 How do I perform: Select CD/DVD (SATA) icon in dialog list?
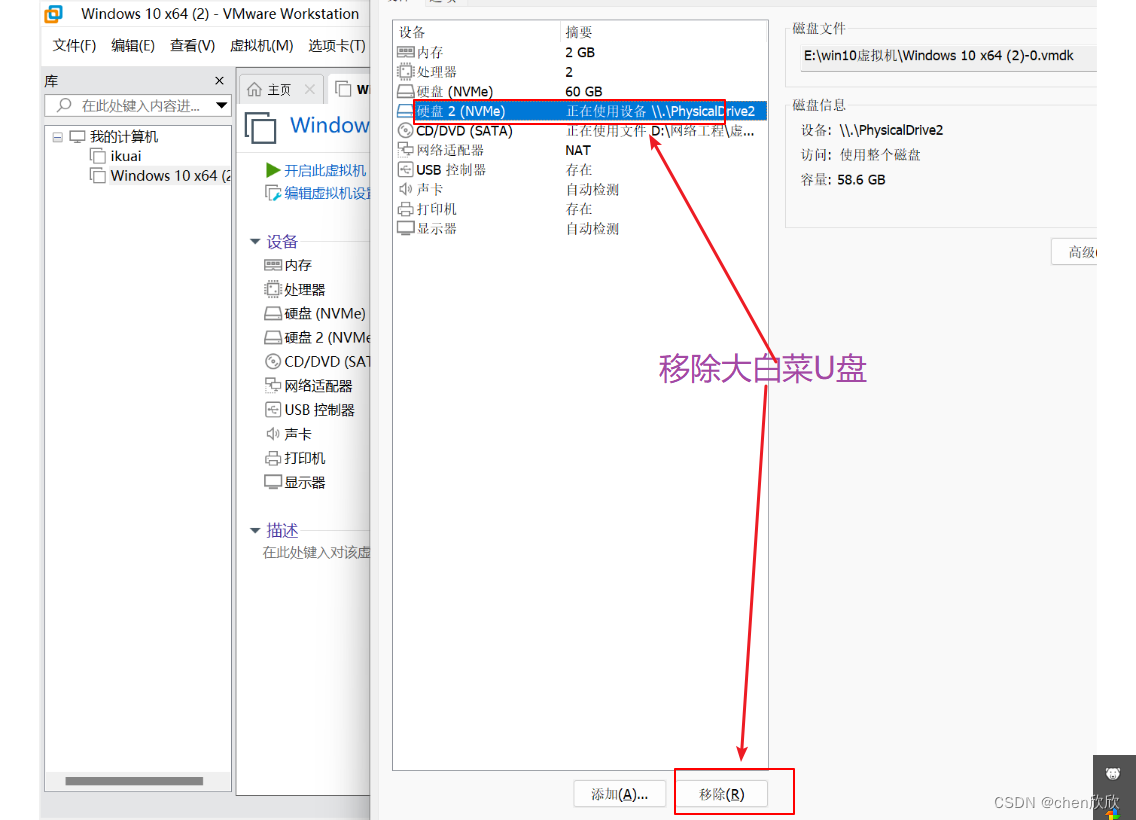coord(406,130)
